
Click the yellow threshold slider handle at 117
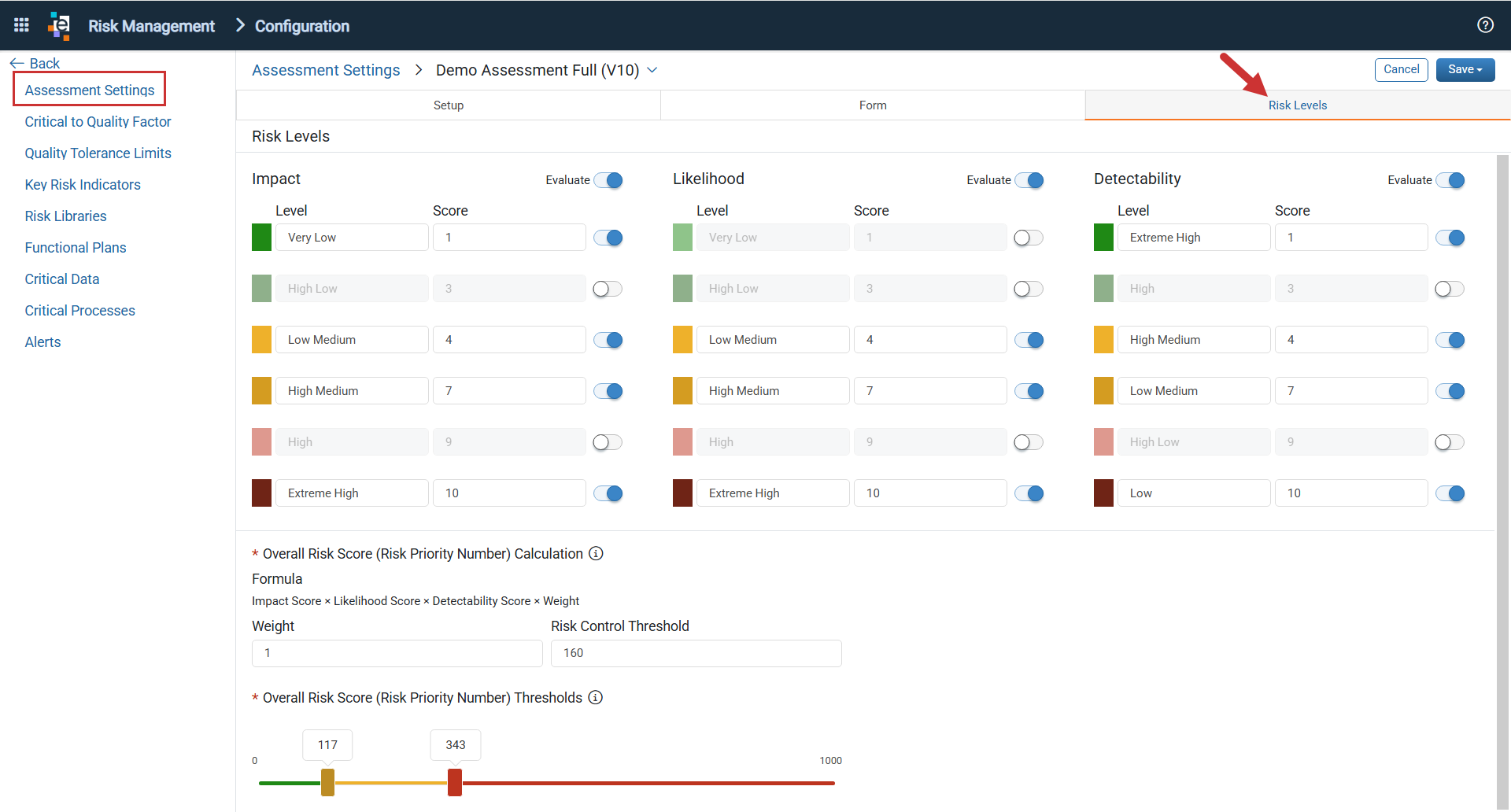pyautogui.click(x=328, y=782)
